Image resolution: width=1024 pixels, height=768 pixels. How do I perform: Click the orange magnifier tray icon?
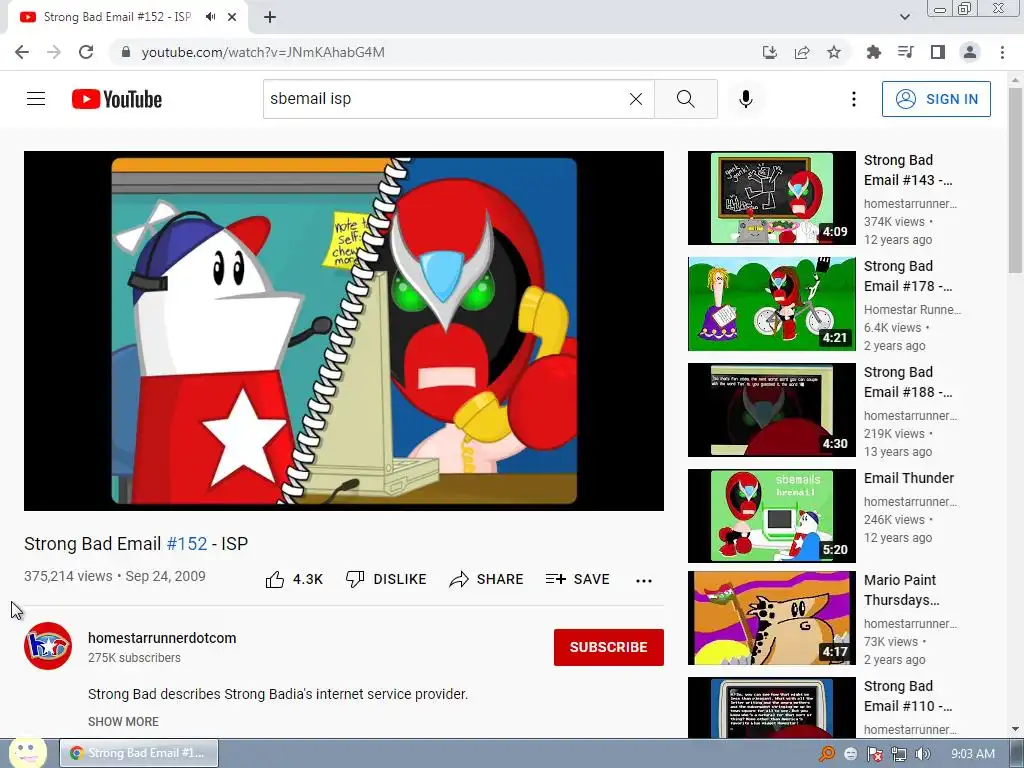click(827, 754)
